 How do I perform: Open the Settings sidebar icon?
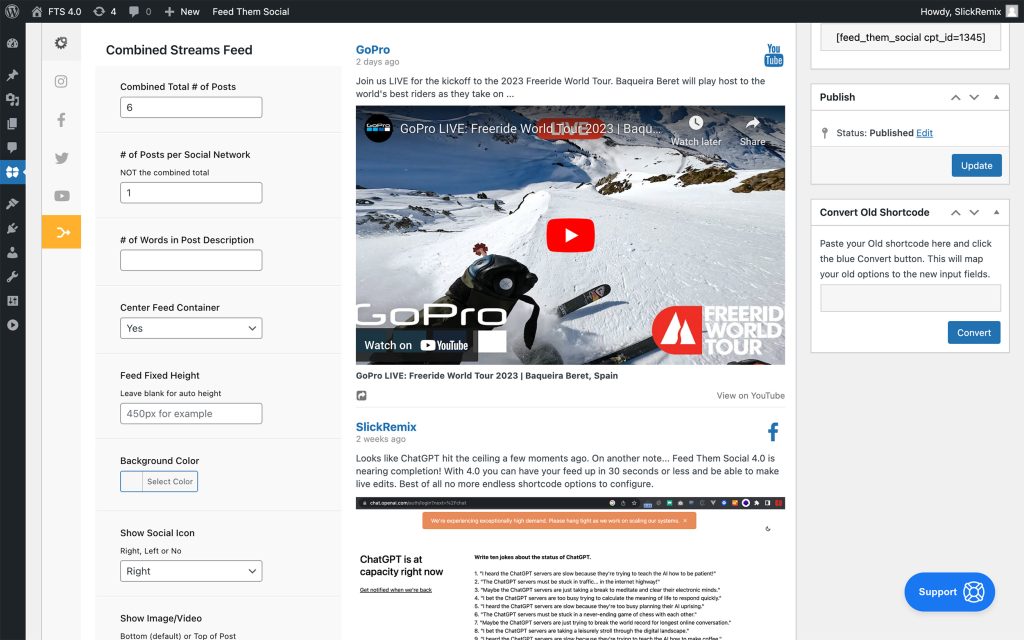[12, 301]
